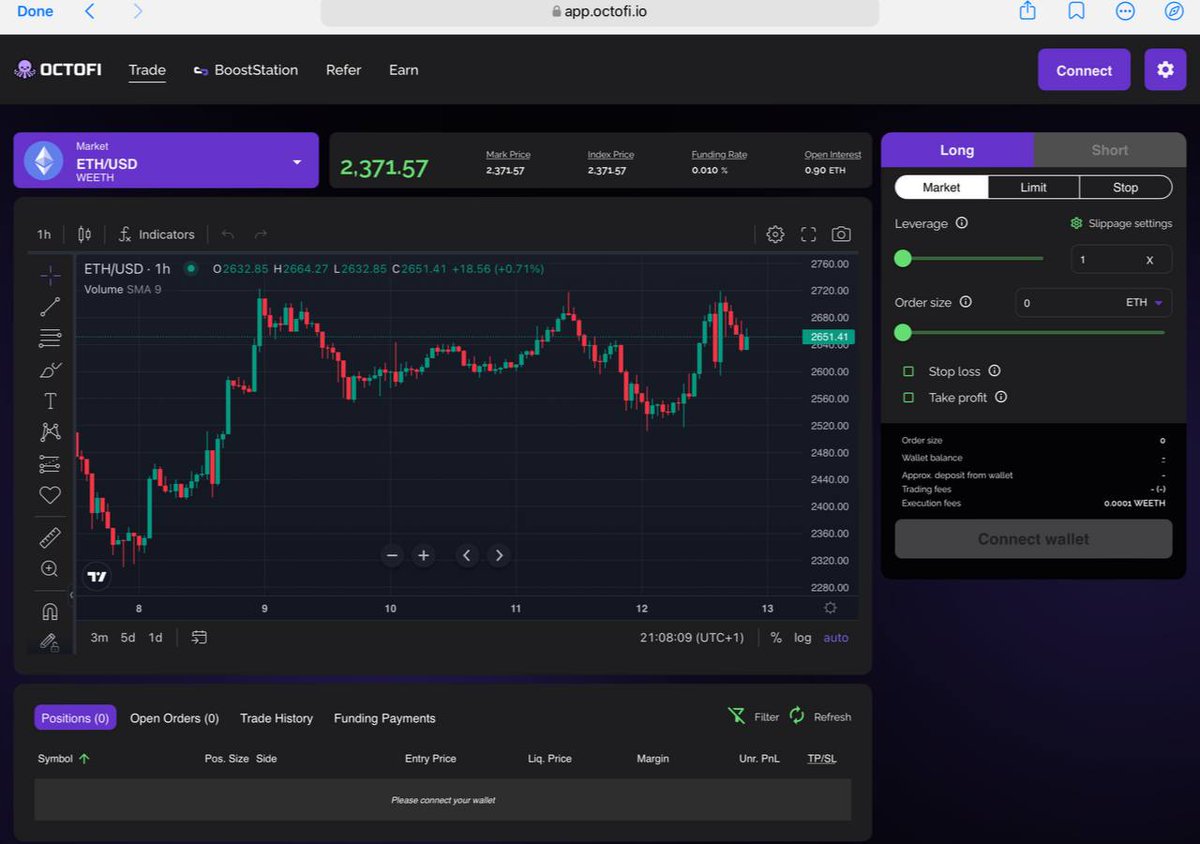Zoom in the chart with plus button
Screen dimensions: 1200x844
(x=424, y=555)
